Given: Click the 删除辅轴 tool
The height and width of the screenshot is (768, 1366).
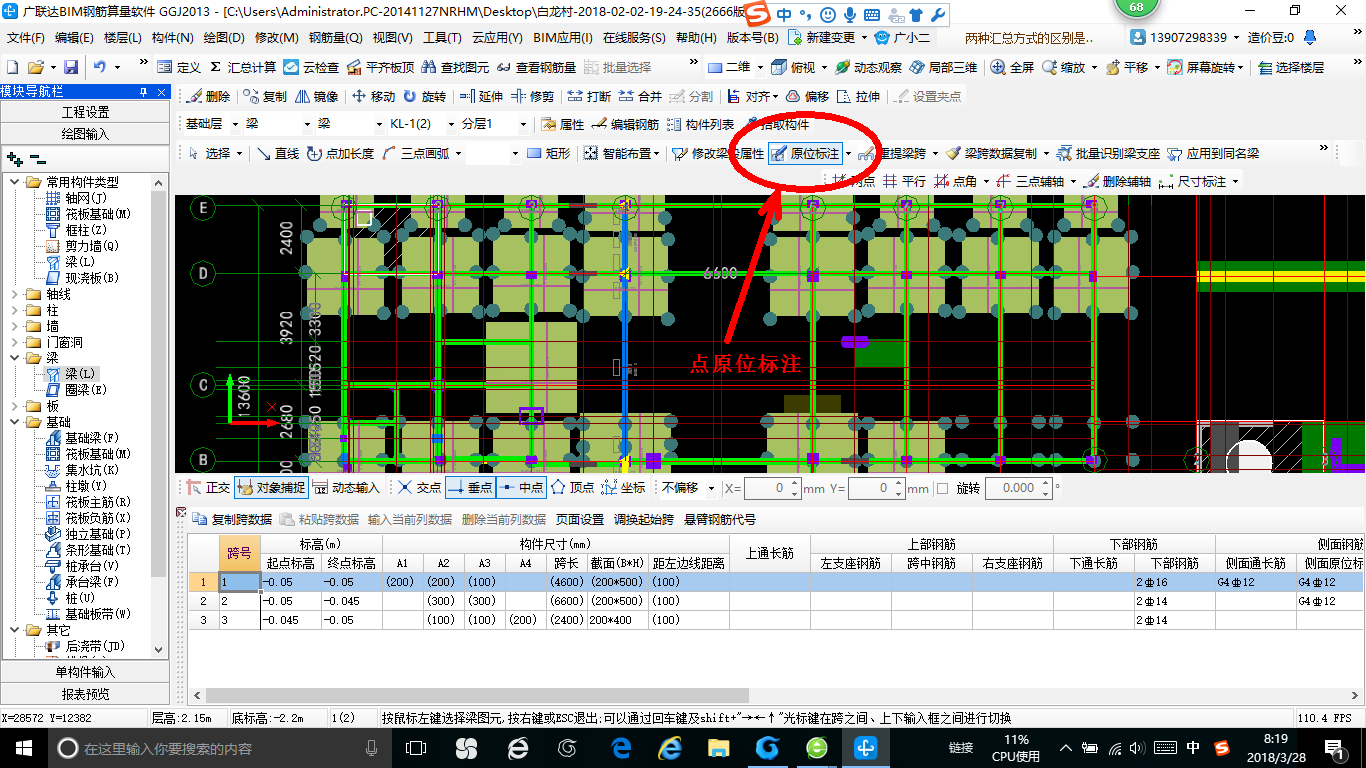Looking at the screenshot, I should click(x=1118, y=181).
